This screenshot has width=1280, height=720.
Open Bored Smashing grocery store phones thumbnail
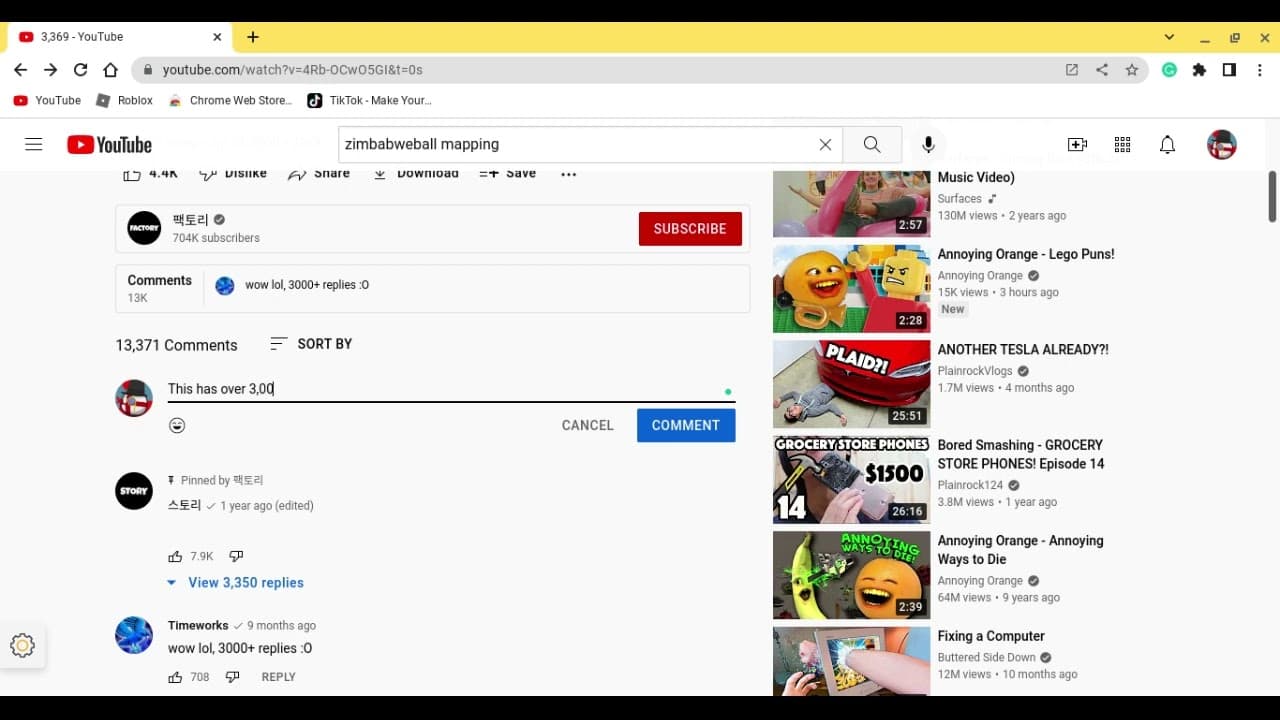(851, 480)
